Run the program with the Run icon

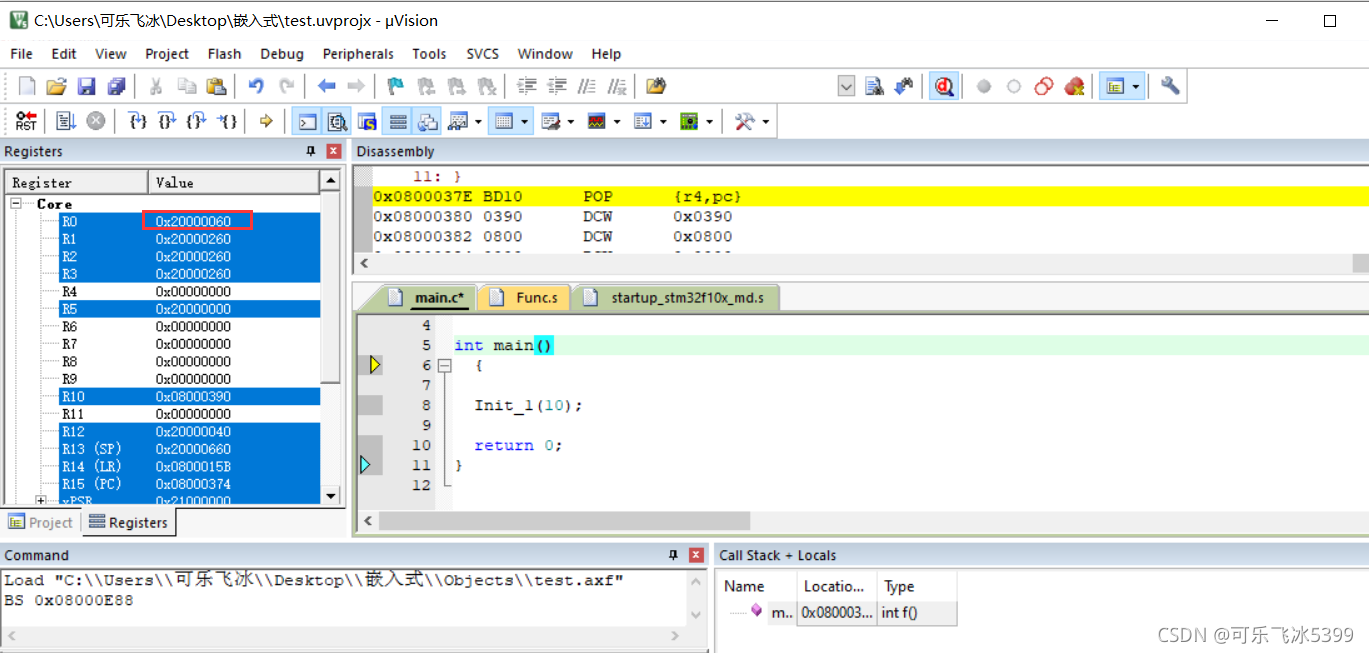click(x=66, y=121)
